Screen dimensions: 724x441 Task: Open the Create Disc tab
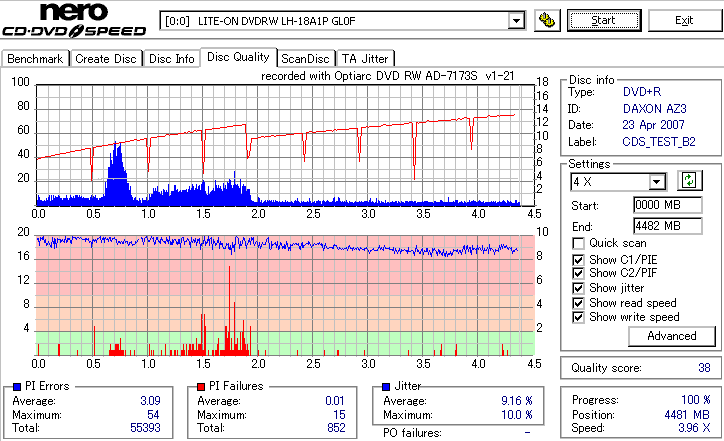(x=106, y=59)
